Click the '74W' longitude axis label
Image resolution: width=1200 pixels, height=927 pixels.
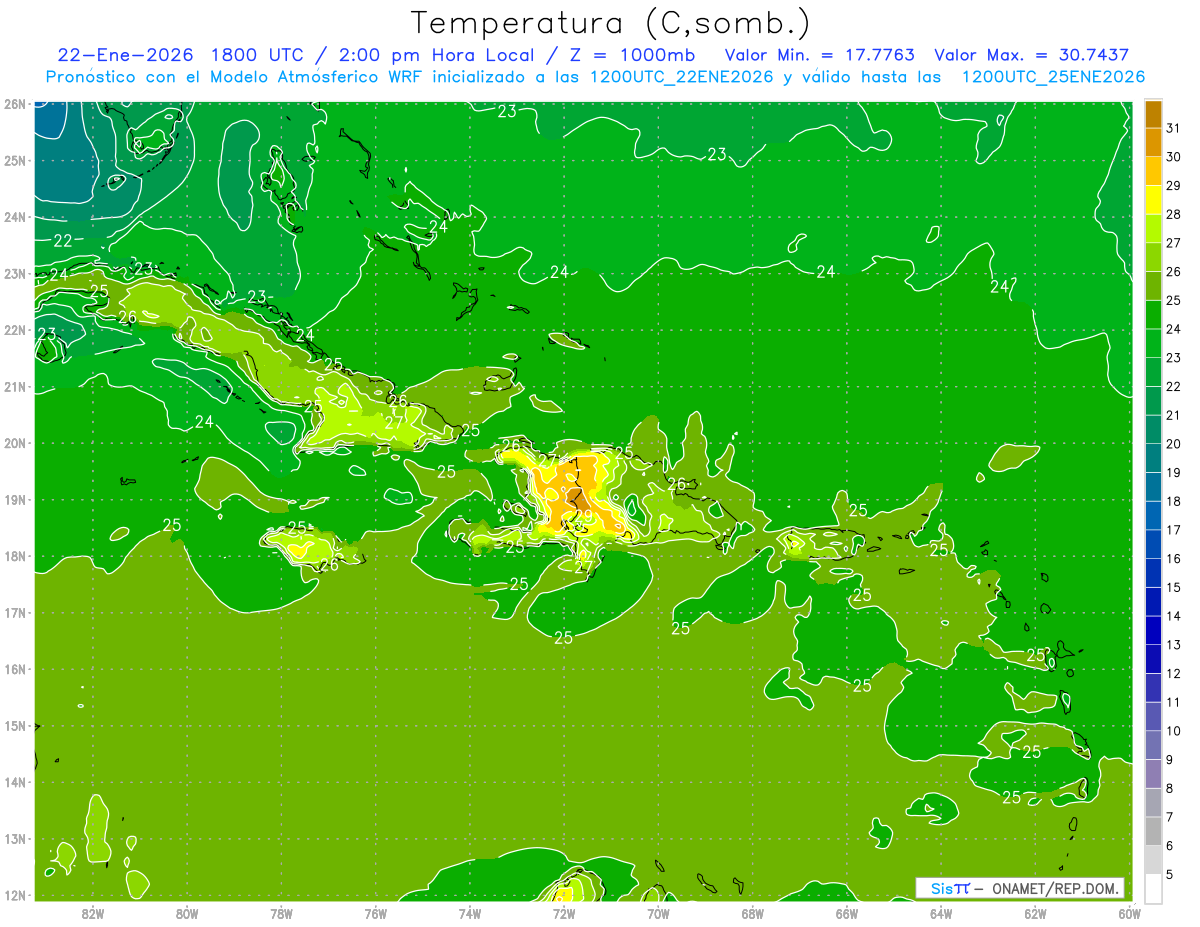(469, 913)
